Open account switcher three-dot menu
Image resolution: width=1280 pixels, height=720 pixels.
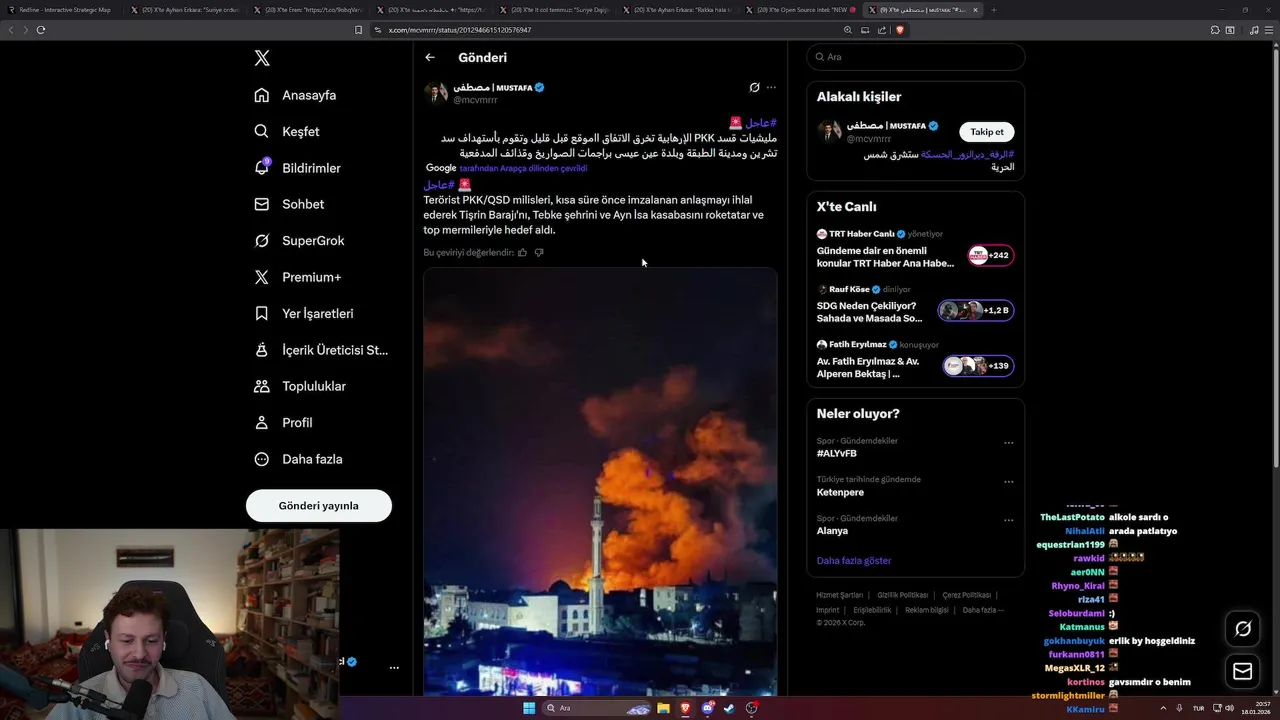click(x=394, y=667)
